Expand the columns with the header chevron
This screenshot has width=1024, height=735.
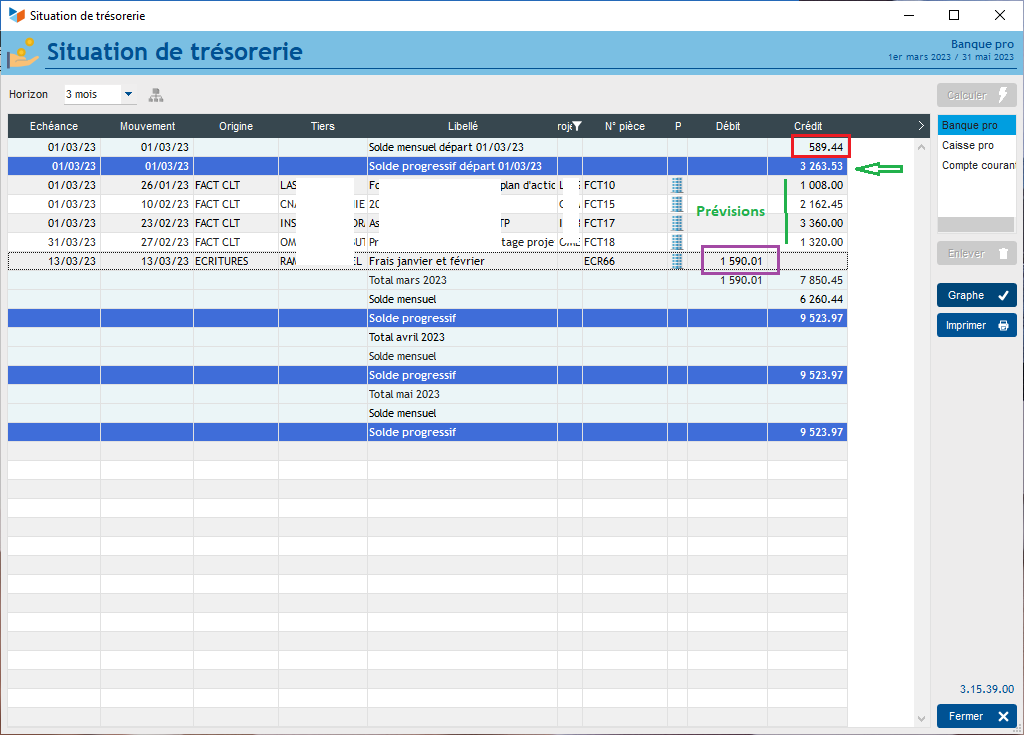click(x=921, y=126)
